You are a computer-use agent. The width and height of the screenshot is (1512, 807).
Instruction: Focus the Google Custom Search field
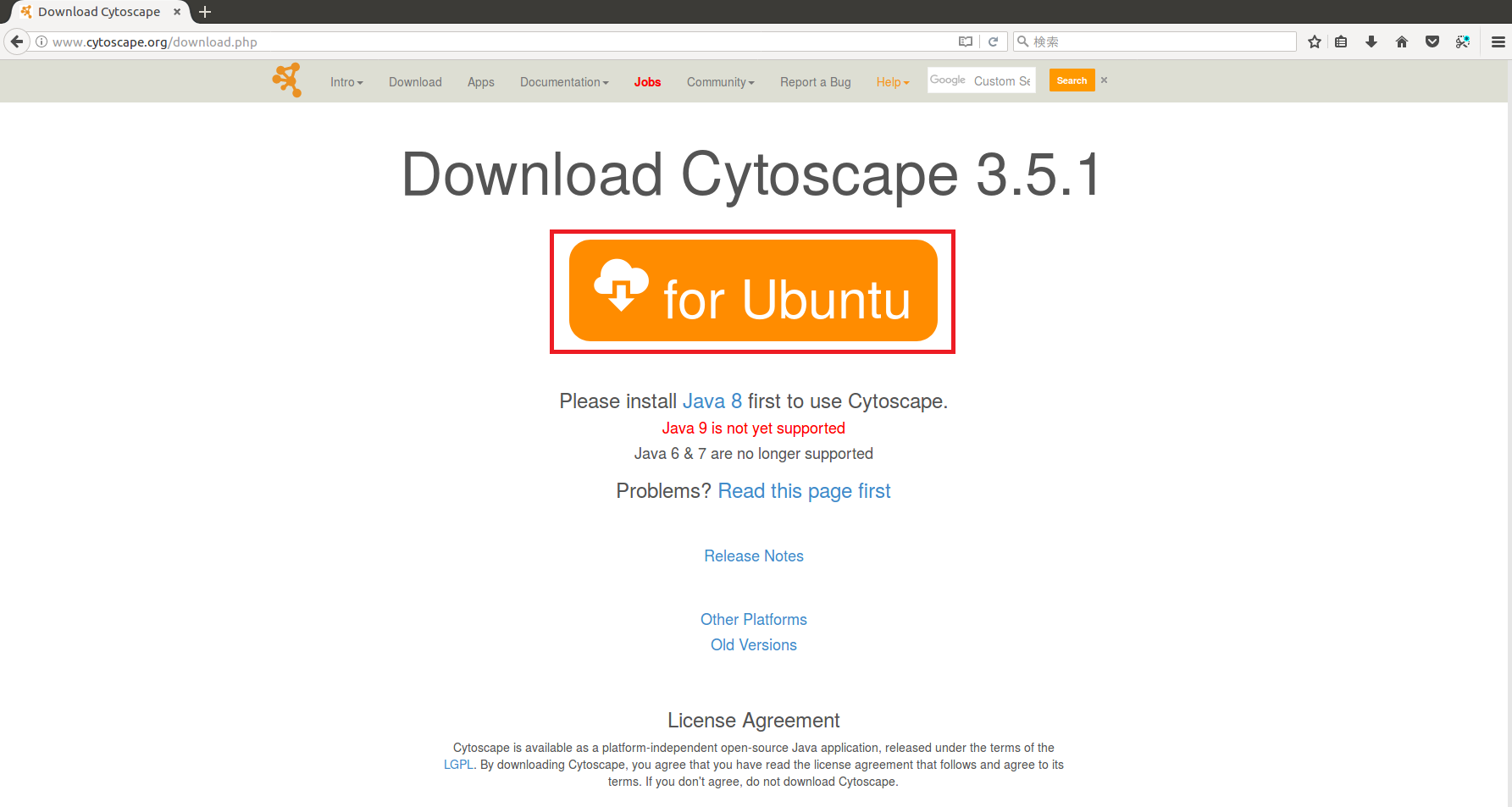981,80
